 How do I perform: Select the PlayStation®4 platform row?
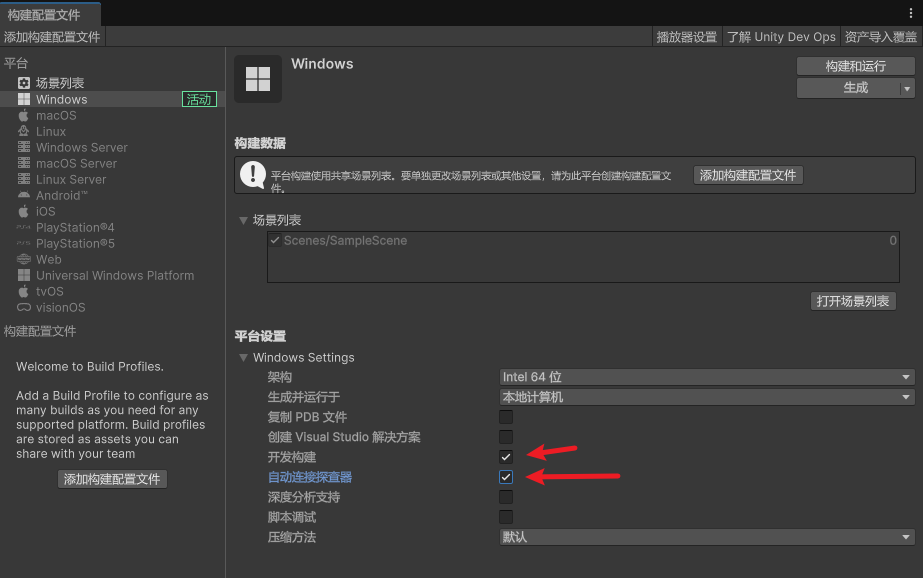(112, 227)
